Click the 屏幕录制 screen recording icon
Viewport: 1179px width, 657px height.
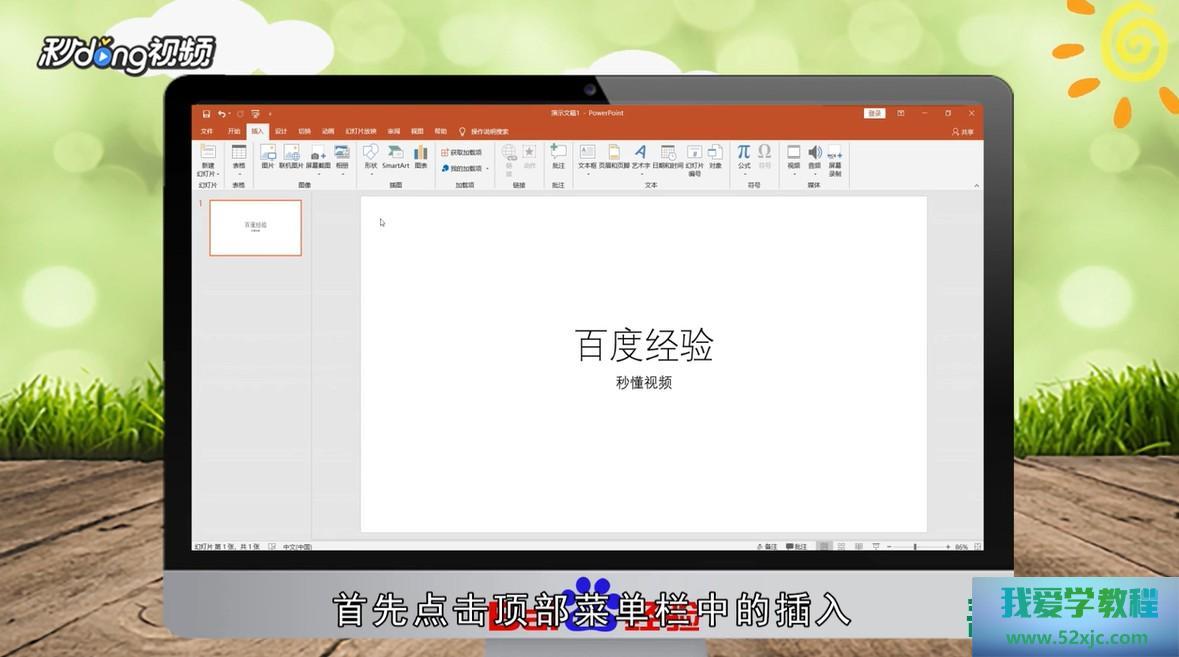click(x=834, y=154)
